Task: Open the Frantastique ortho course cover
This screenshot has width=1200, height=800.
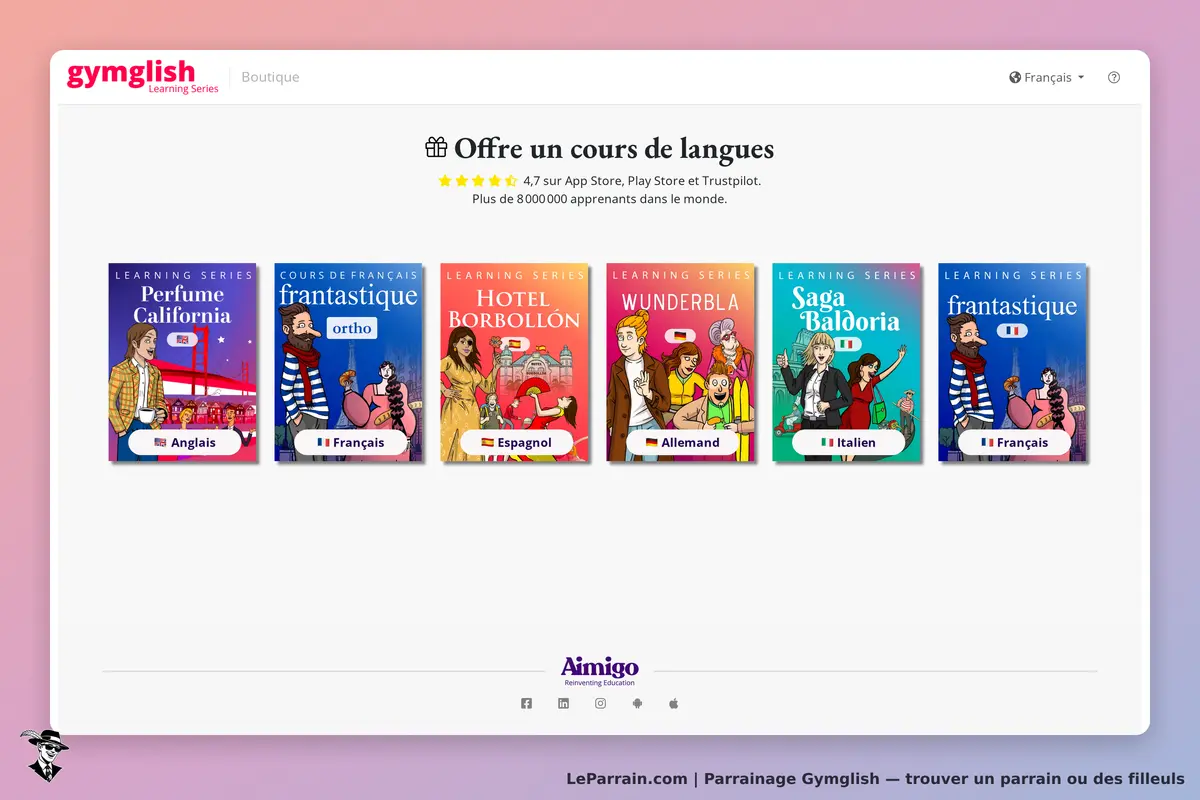Action: tap(349, 362)
